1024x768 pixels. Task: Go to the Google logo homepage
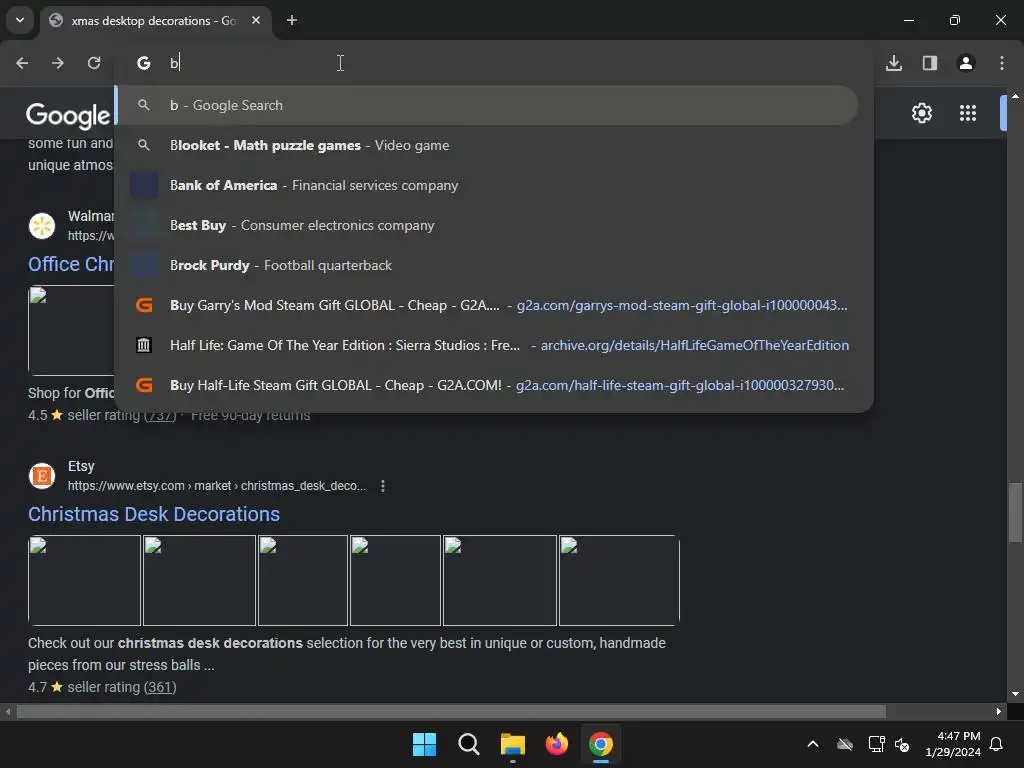[68, 116]
